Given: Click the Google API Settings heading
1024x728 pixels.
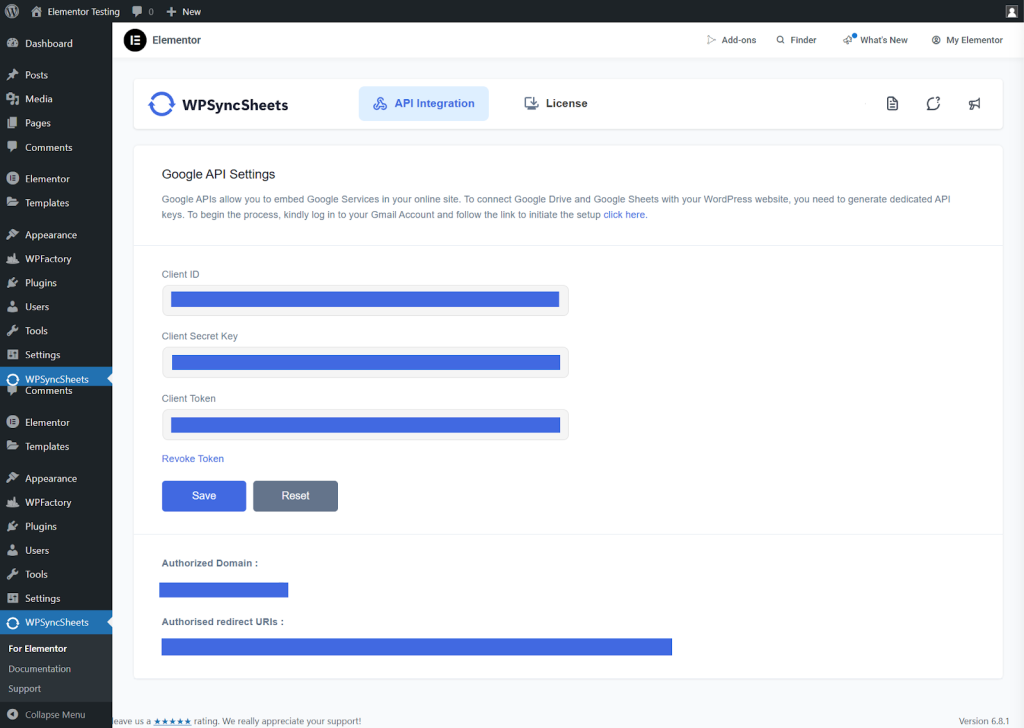Looking at the screenshot, I should [218, 174].
